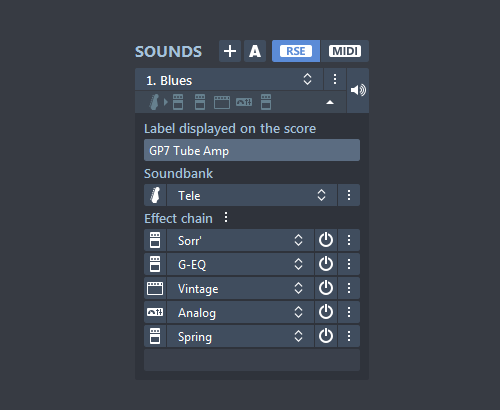Open Effect chain options menu dots

click(x=226, y=217)
